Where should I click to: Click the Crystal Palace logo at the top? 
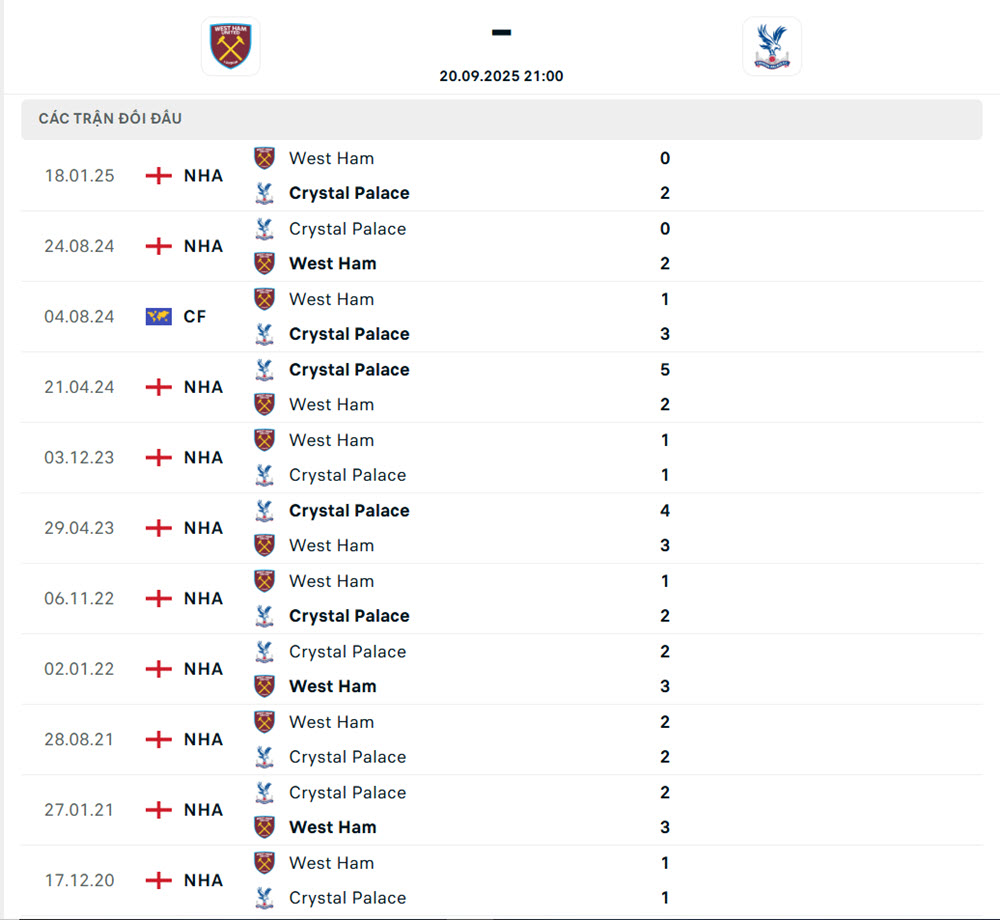pos(772,45)
